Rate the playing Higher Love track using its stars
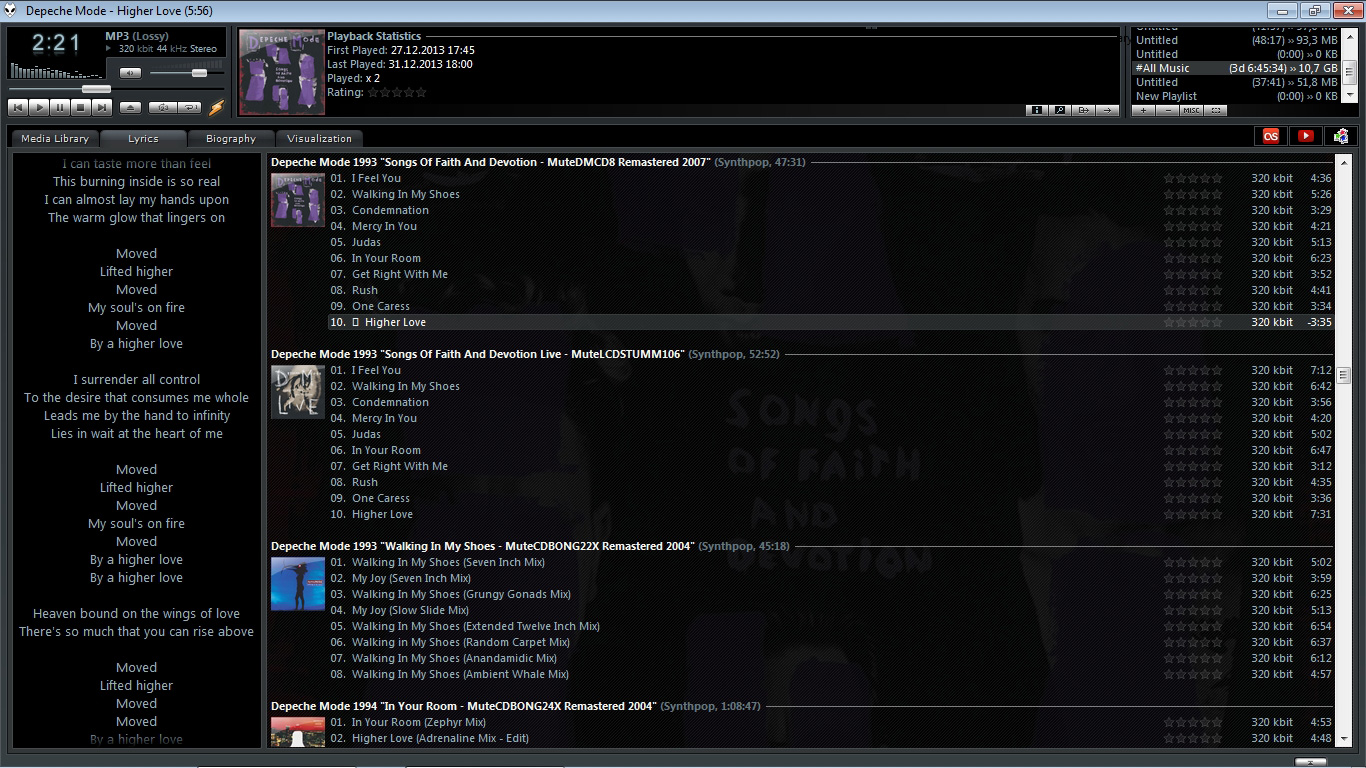The height and width of the screenshot is (768, 1366). point(1193,322)
